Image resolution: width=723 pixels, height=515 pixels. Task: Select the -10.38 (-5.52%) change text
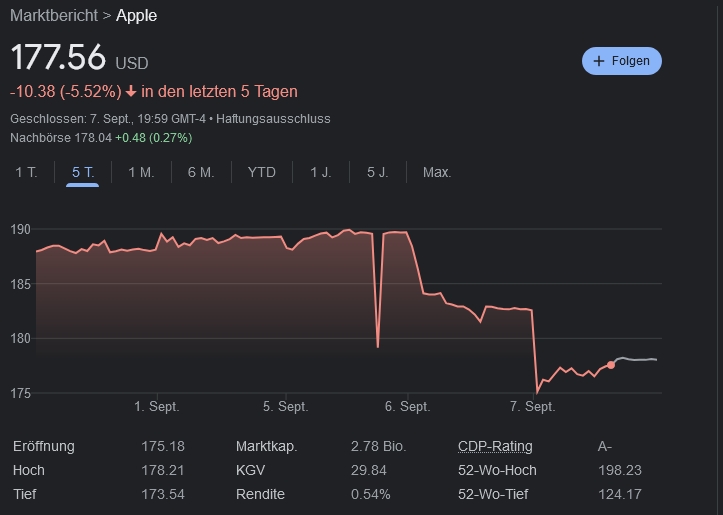(65, 91)
